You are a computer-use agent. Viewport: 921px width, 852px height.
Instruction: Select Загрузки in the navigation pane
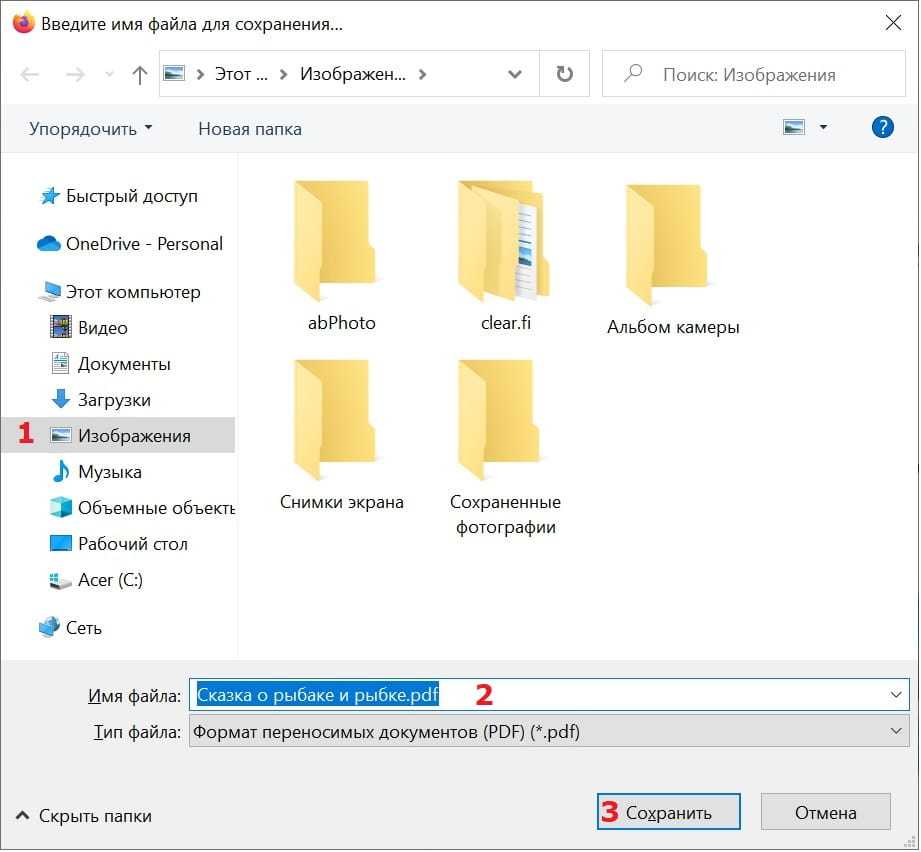point(114,400)
